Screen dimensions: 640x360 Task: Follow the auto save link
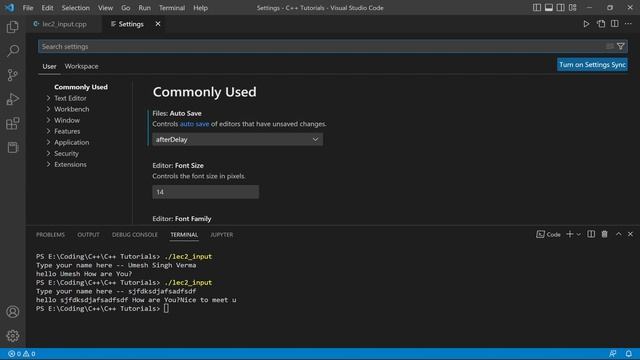coord(194,124)
